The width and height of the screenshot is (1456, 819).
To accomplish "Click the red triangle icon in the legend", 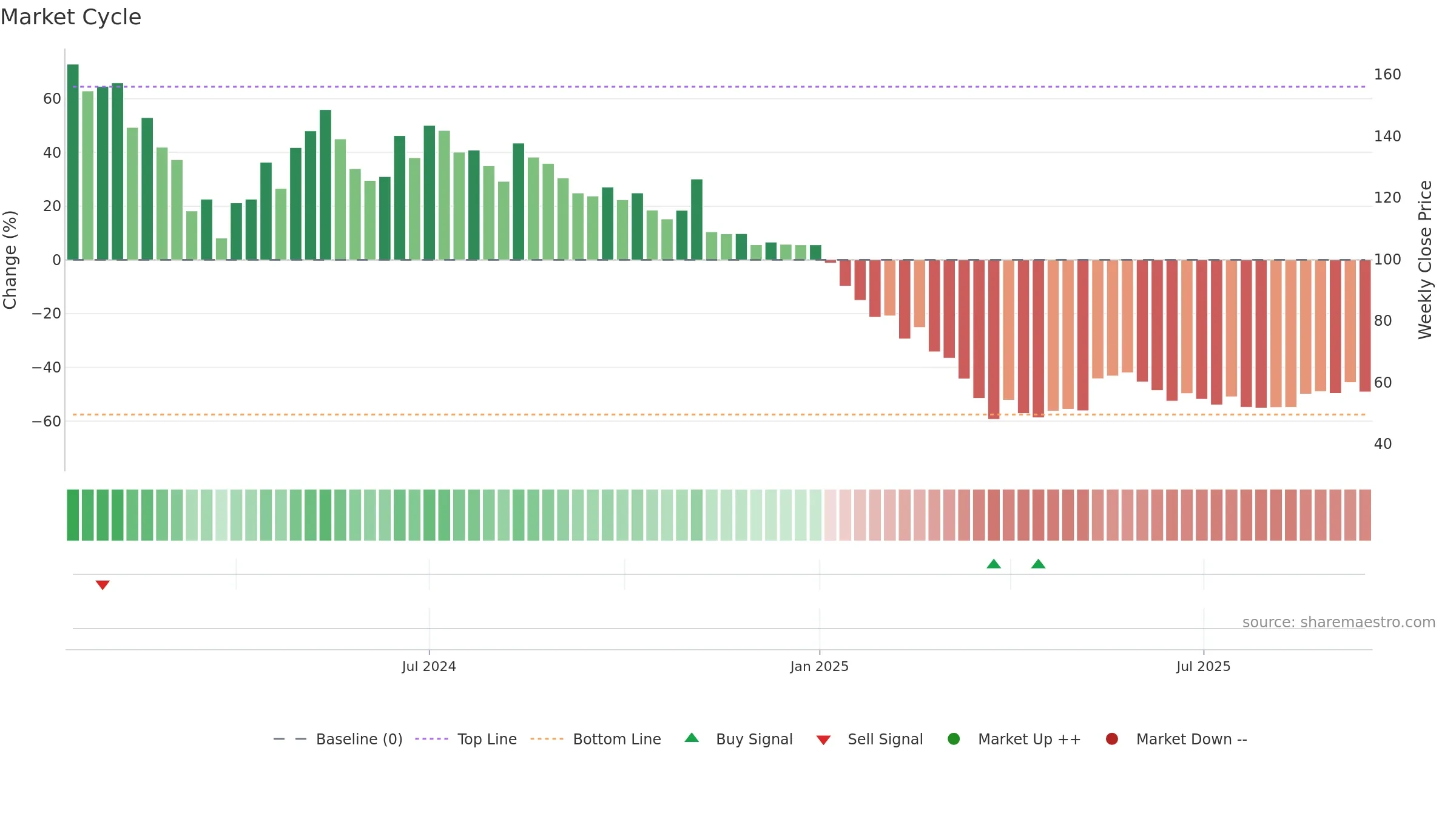I will coord(823,740).
